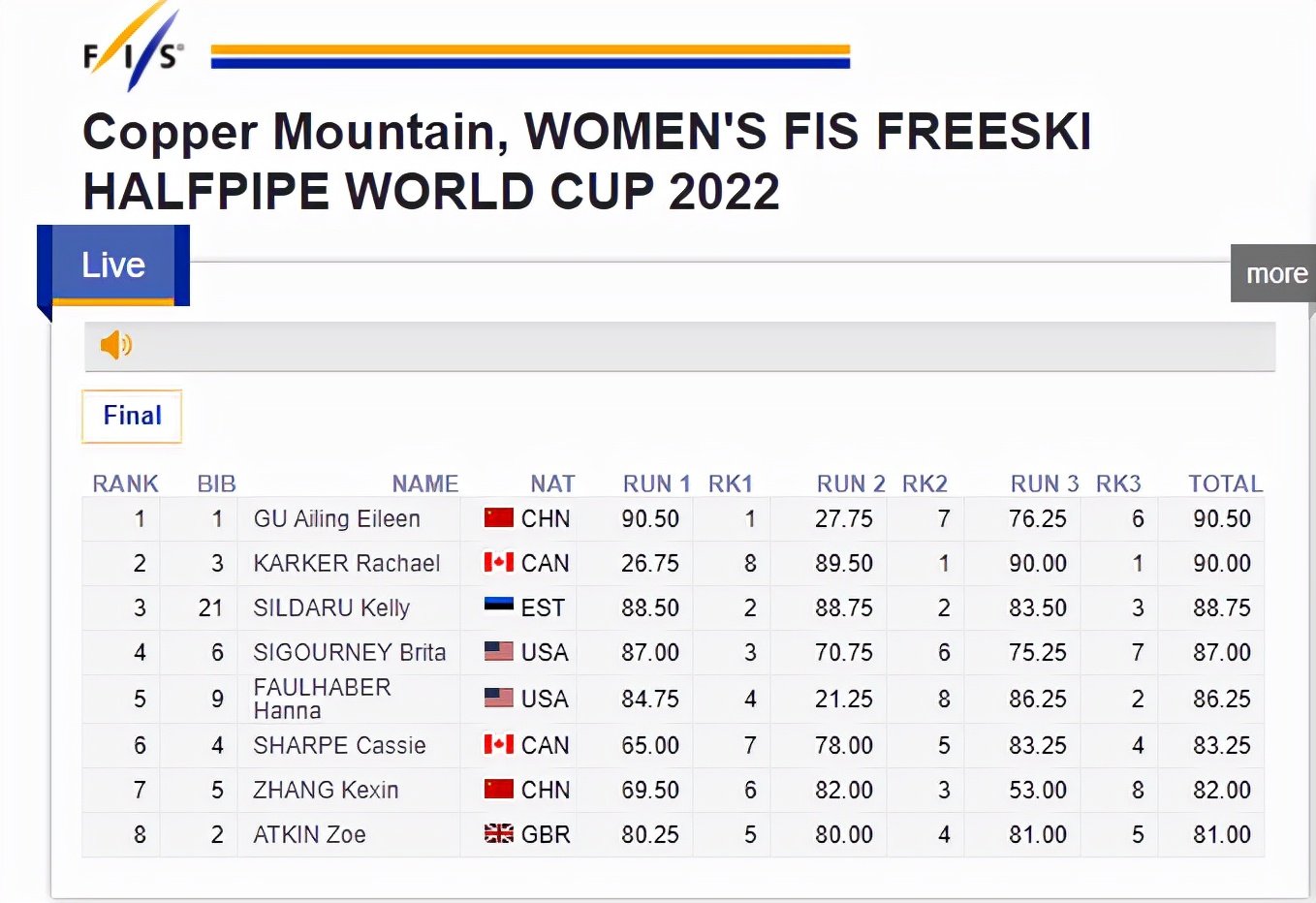Click the TOTAL column header
The image size is (1316, 903).
(1226, 483)
